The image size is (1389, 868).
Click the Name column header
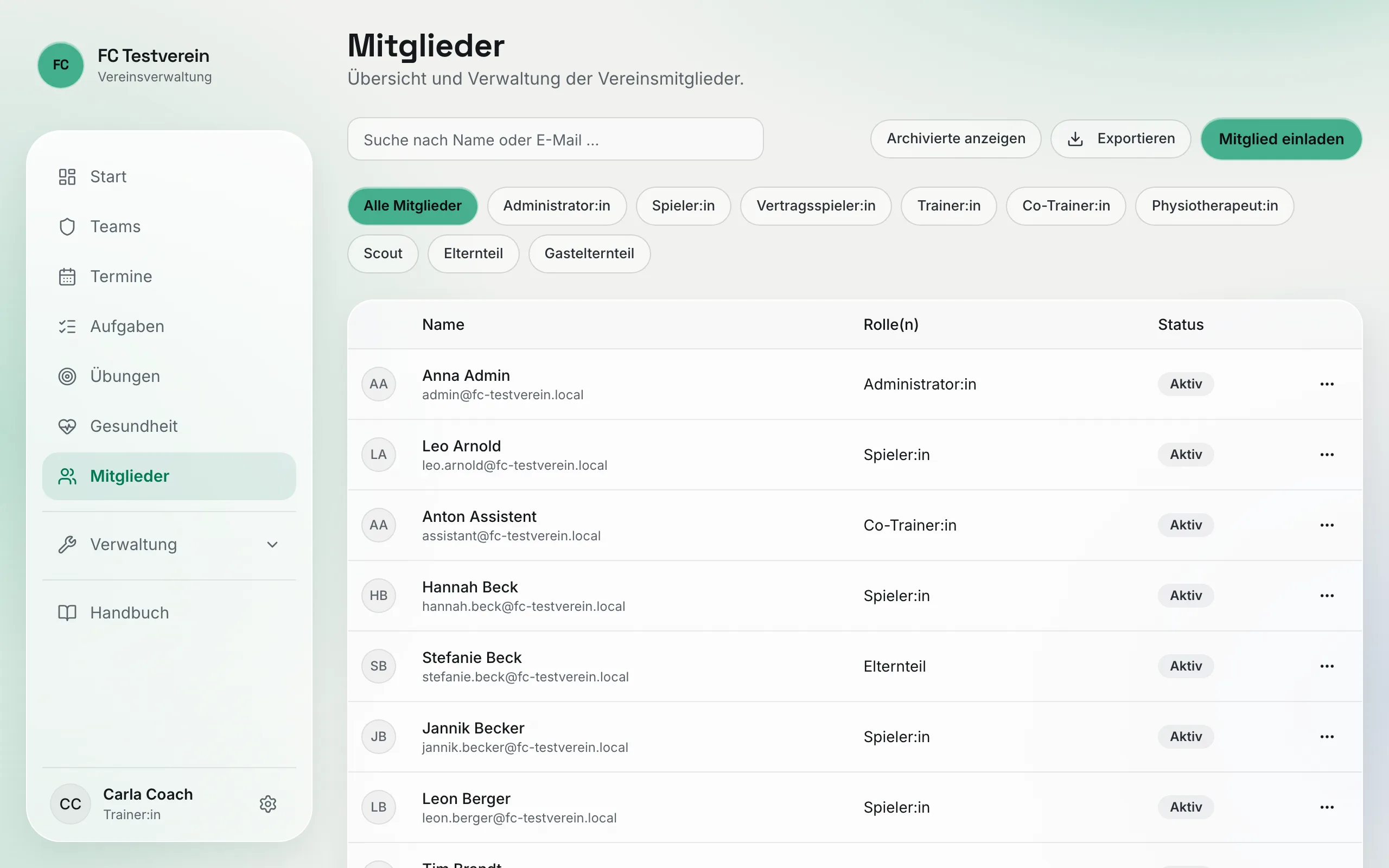point(443,325)
